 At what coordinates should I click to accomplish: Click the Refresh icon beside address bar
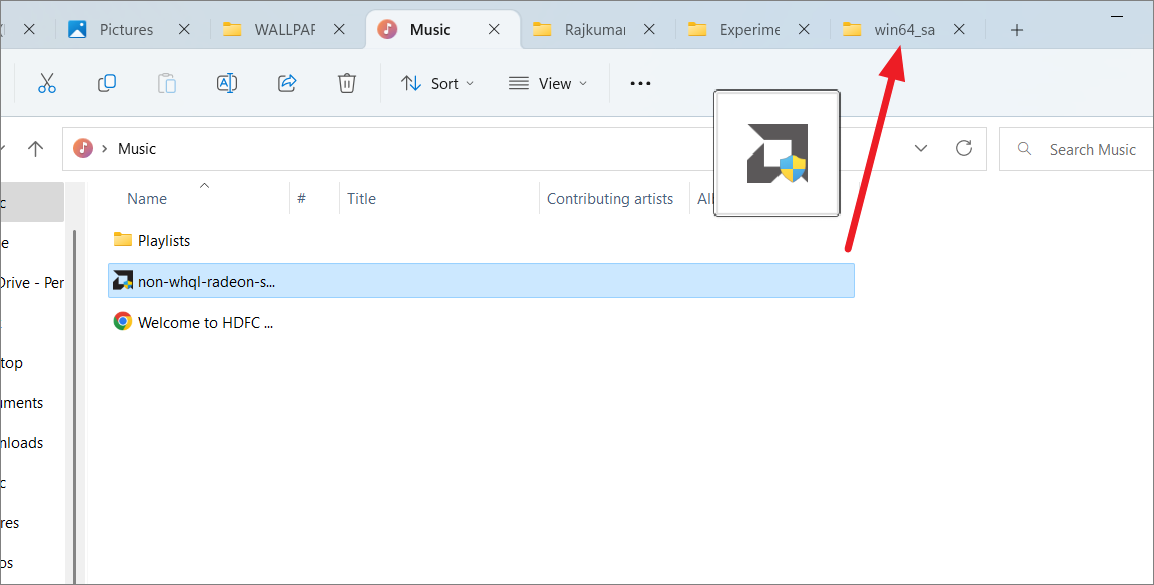963,148
